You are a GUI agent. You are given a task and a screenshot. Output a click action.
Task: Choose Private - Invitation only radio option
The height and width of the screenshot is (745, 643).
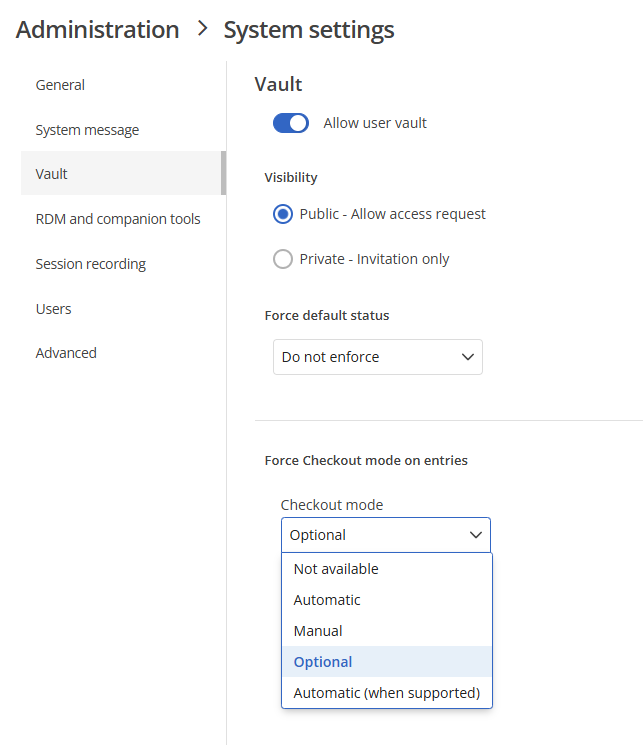[283, 259]
